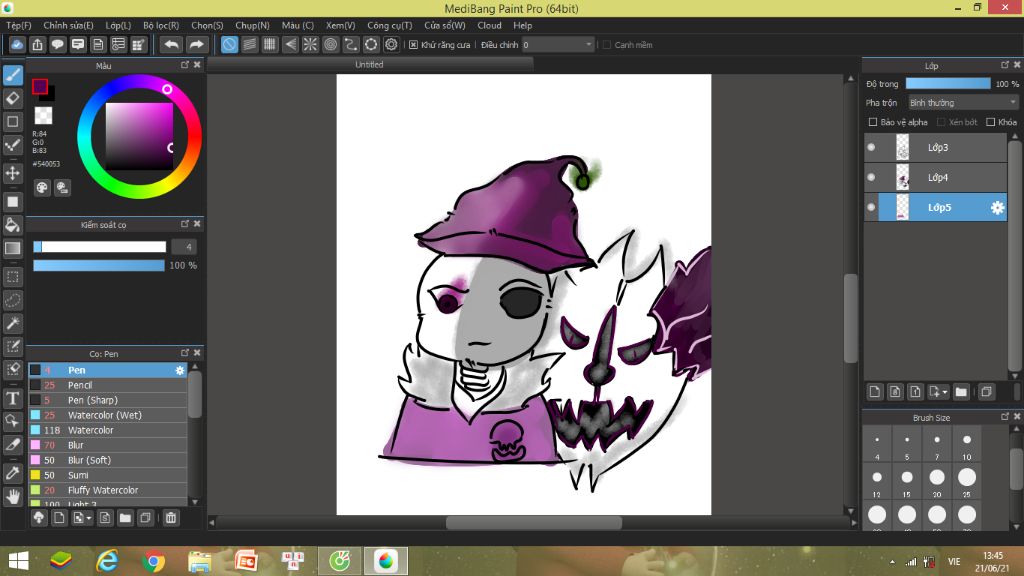Select the Bucket fill tool
Viewport: 1024px width, 576px height.
point(12,225)
